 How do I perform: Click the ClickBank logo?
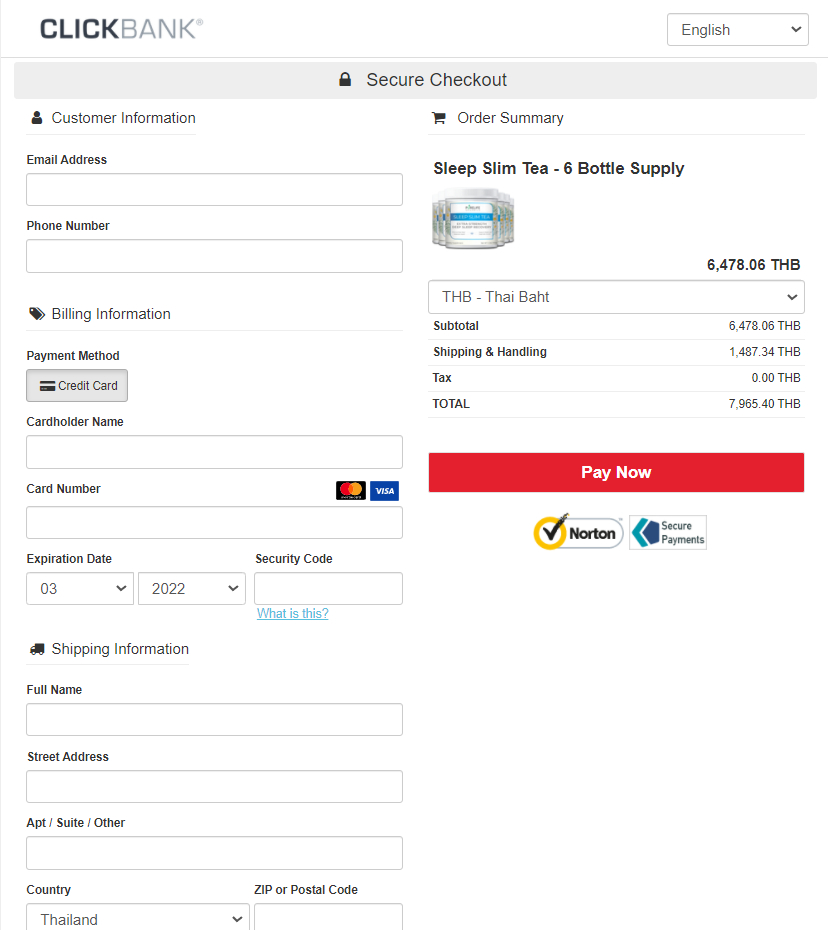[x=121, y=29]
